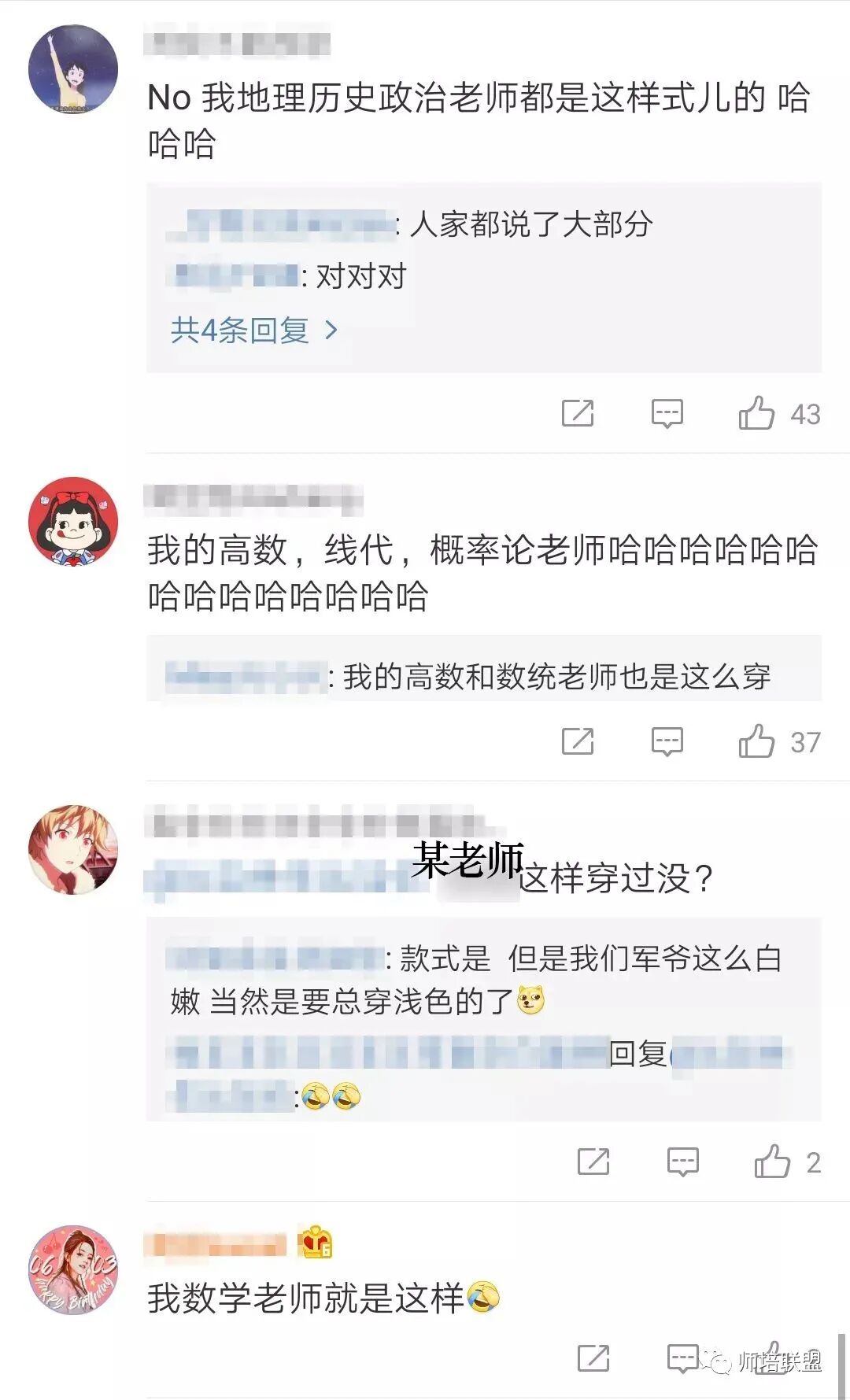Reply to the math teacher comment
Screen dimensions: 850x1400
coord(682,1358)
